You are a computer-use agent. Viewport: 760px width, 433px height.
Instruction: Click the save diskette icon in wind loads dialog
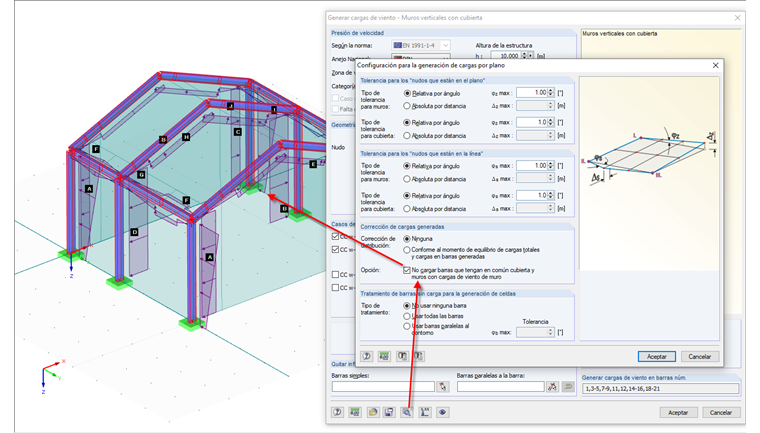tap(389, 412)
